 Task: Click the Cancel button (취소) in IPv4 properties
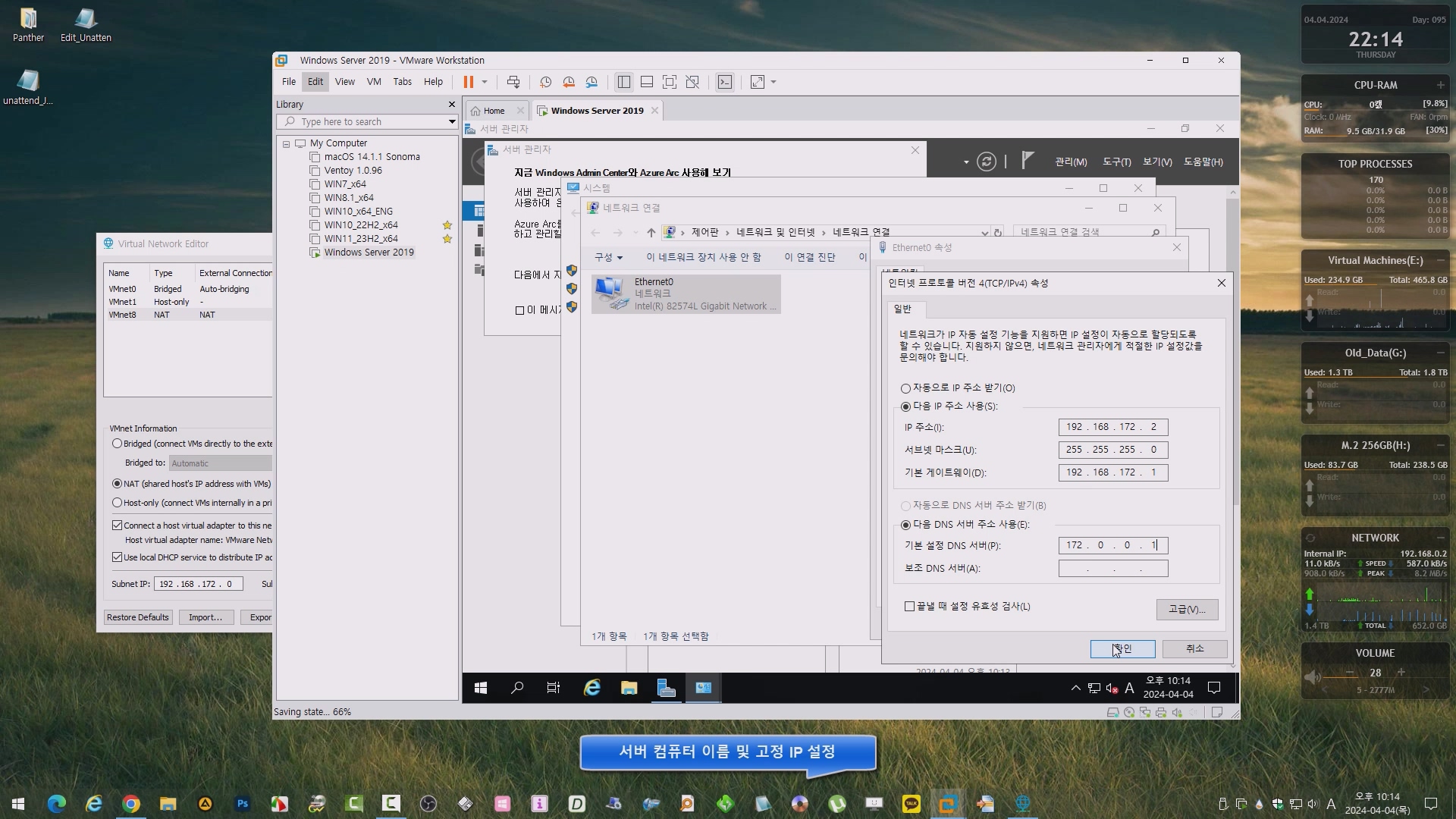pos(1195,649)
